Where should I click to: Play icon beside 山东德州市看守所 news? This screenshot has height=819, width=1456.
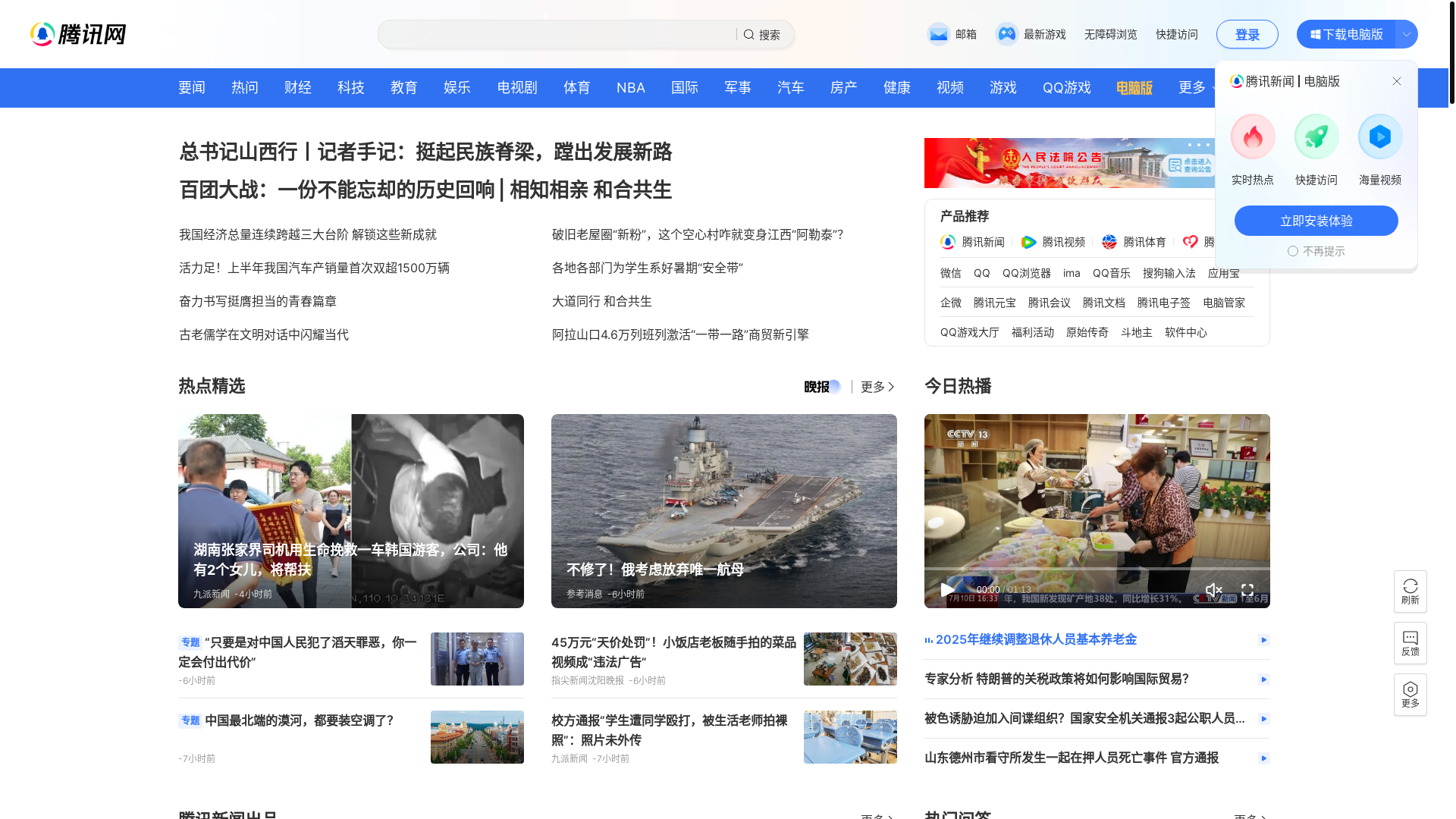click(x=1263, y=758)
